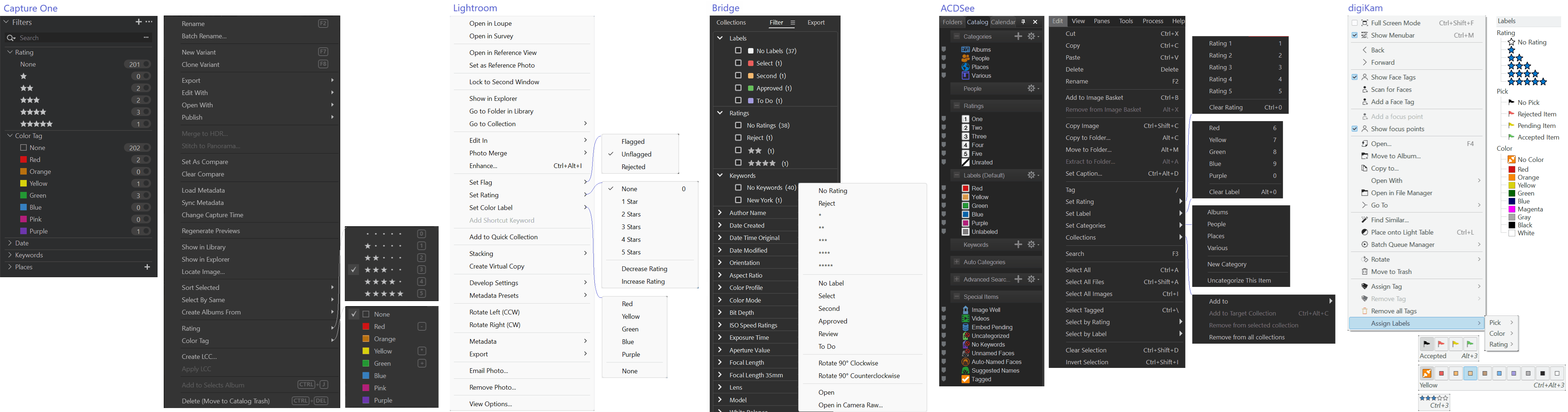Viewport: 1568px width, 412px height.
Task: Click Increase Rating in Lightroom submenu
Action: coord(643,282)
